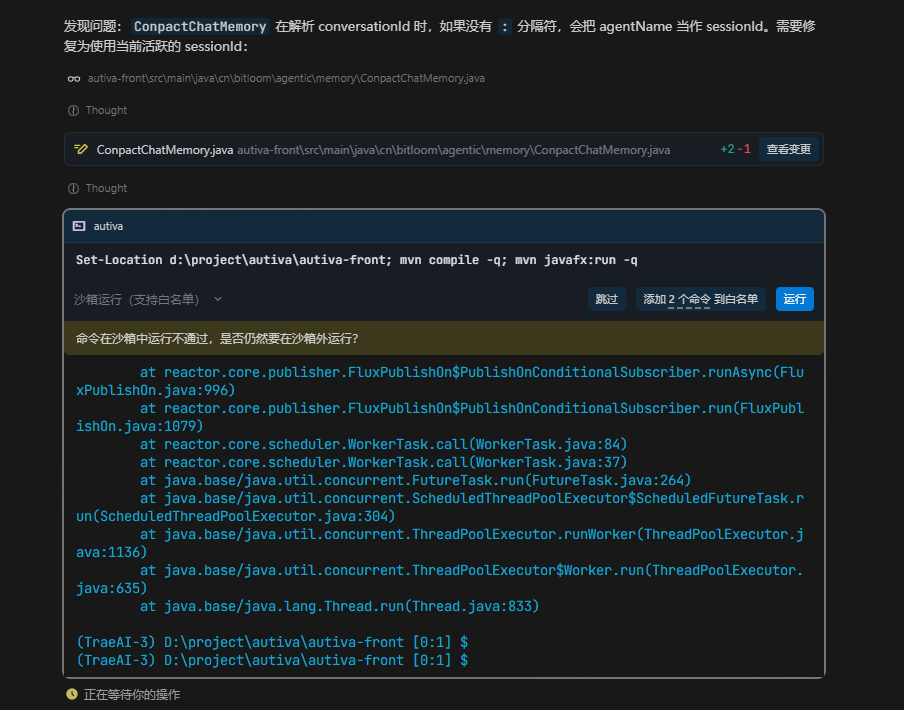Expand the second Thought section above the terminal
The height and width of the screenshot is (710, 904).
(x=106, y=188)
